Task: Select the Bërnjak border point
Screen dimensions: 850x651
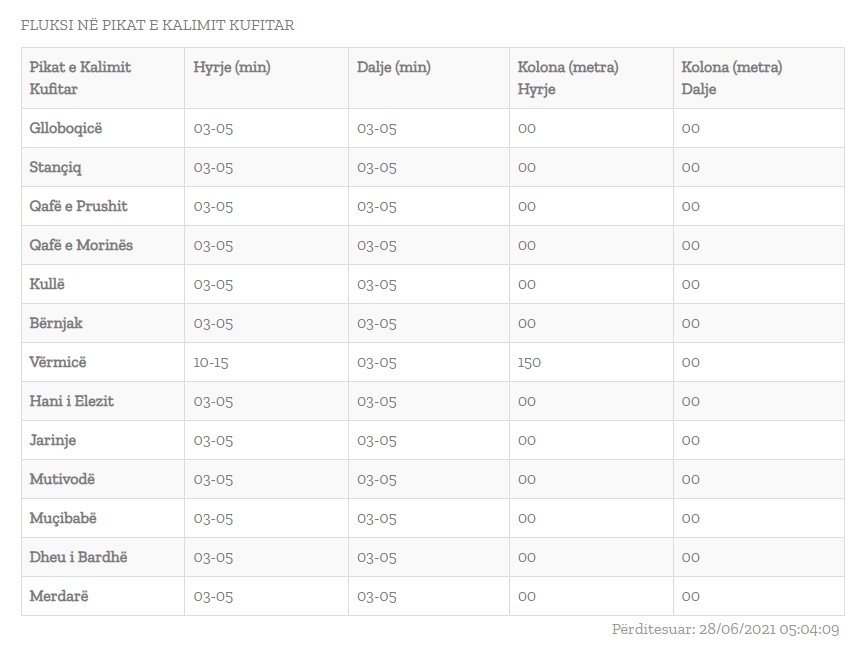Action: pyautogui.click(x=56, y=323)
